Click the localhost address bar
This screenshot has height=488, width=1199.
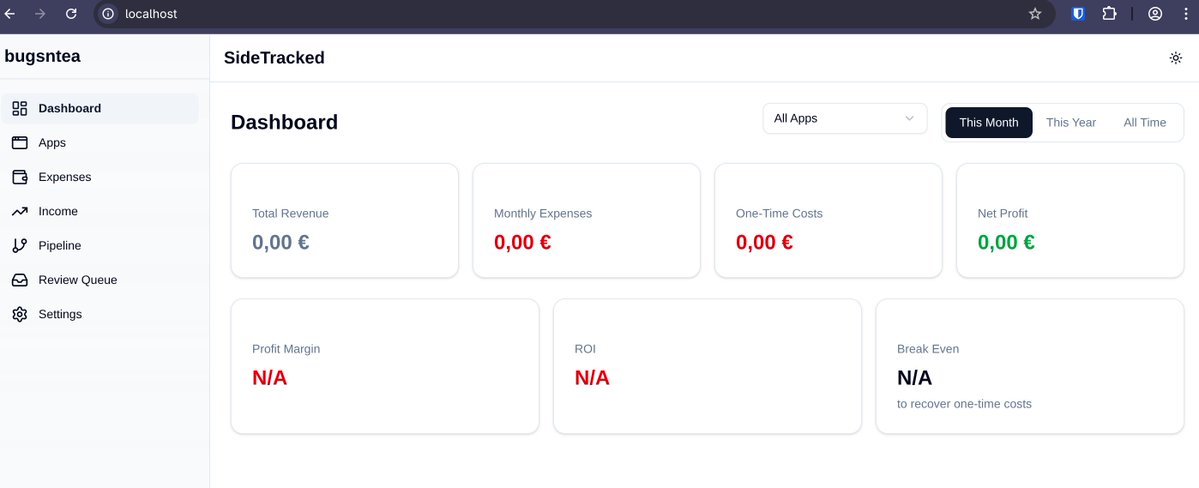point(575,14)
